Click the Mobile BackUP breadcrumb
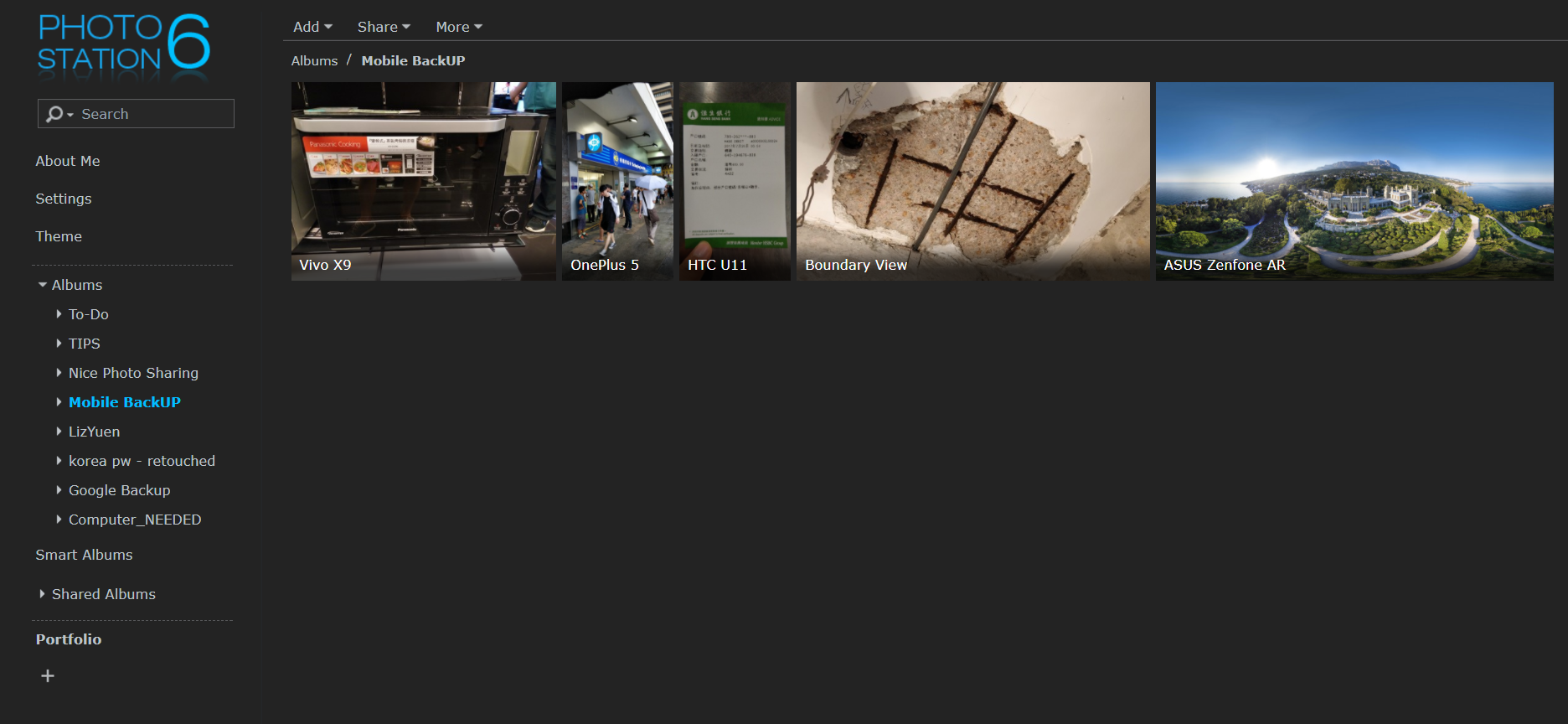Viewport: 1568px width, 724px height. [413, 60]
